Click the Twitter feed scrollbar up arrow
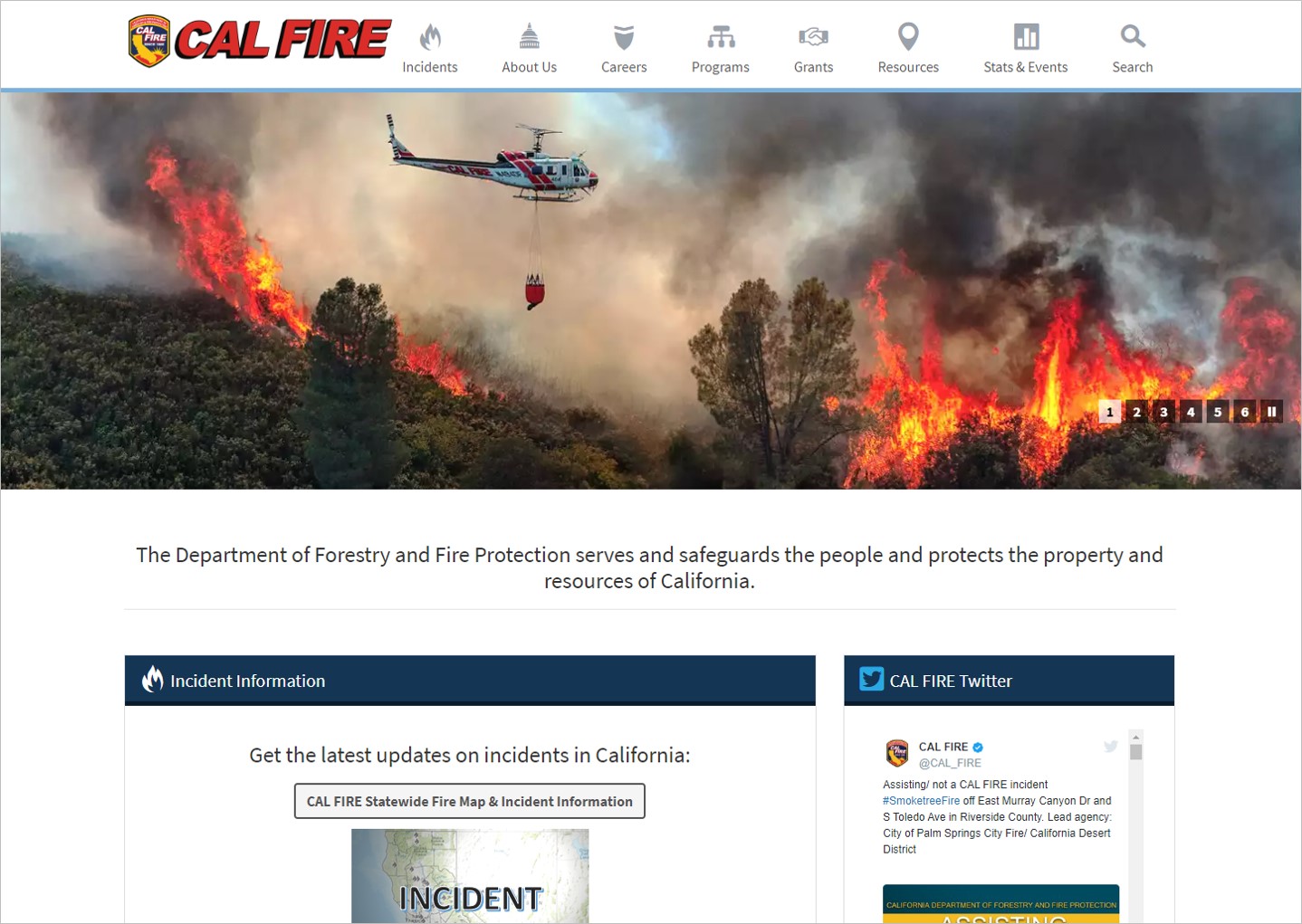This screenshot has height=924, width=1302. coord(1135,737)
